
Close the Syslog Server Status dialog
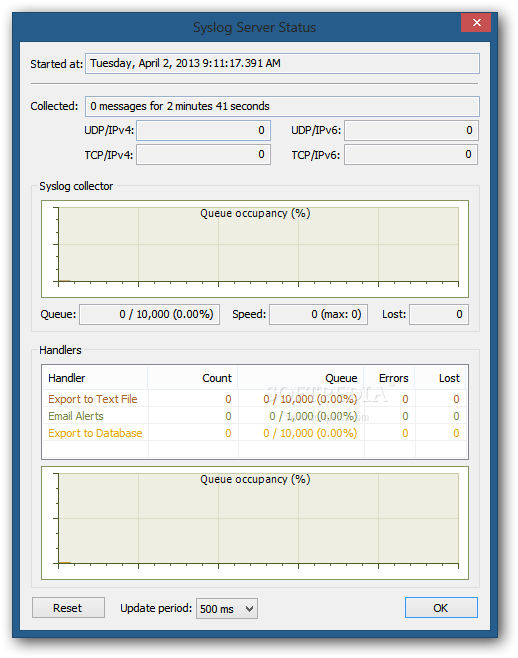click(x=476, y=23)
